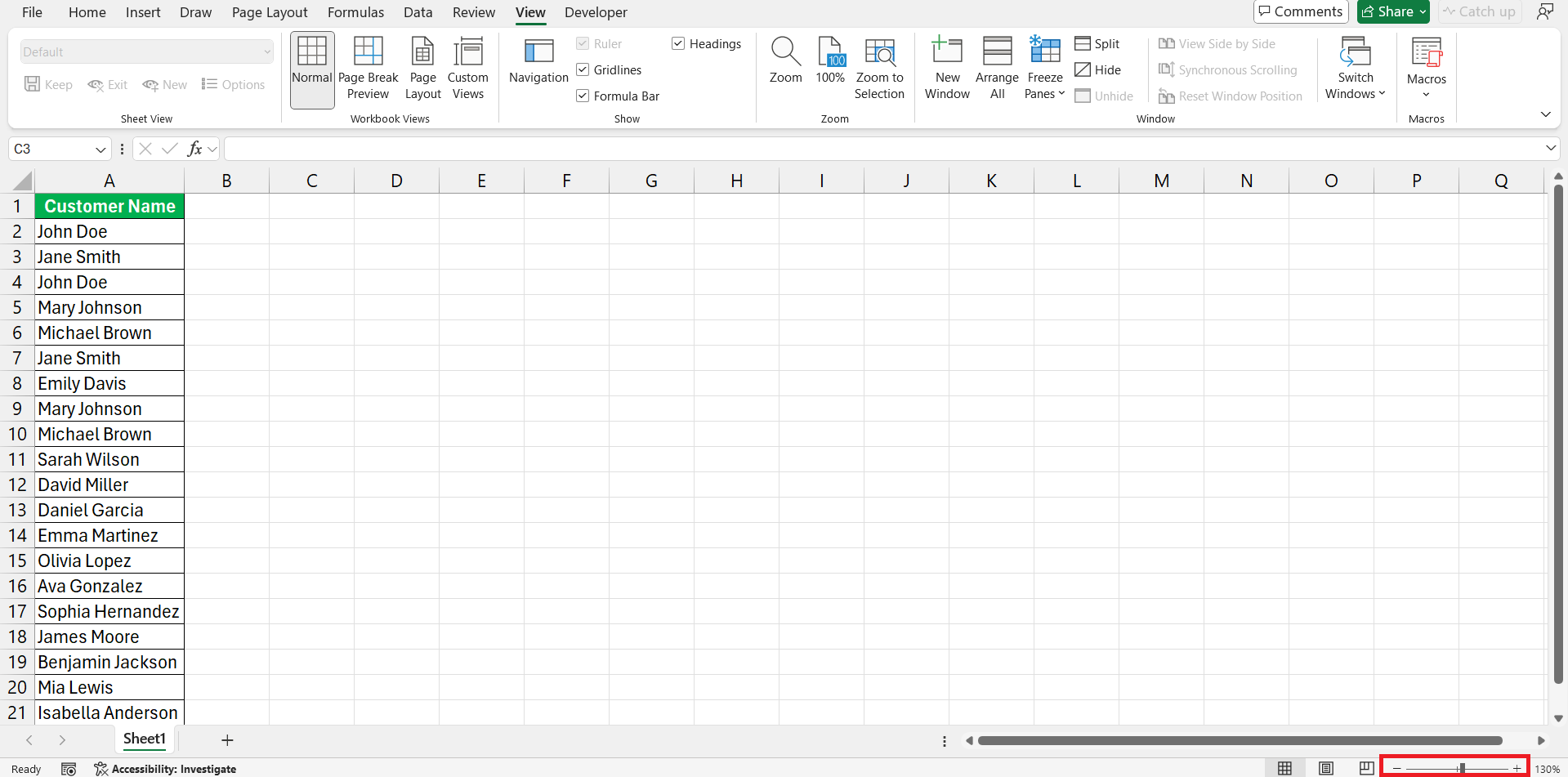Image resolution: width=1568 pixels, height=777 pixels.
Task: Select cell with Emily Davis
Action: pyautogui.click(x=109, y=383)
